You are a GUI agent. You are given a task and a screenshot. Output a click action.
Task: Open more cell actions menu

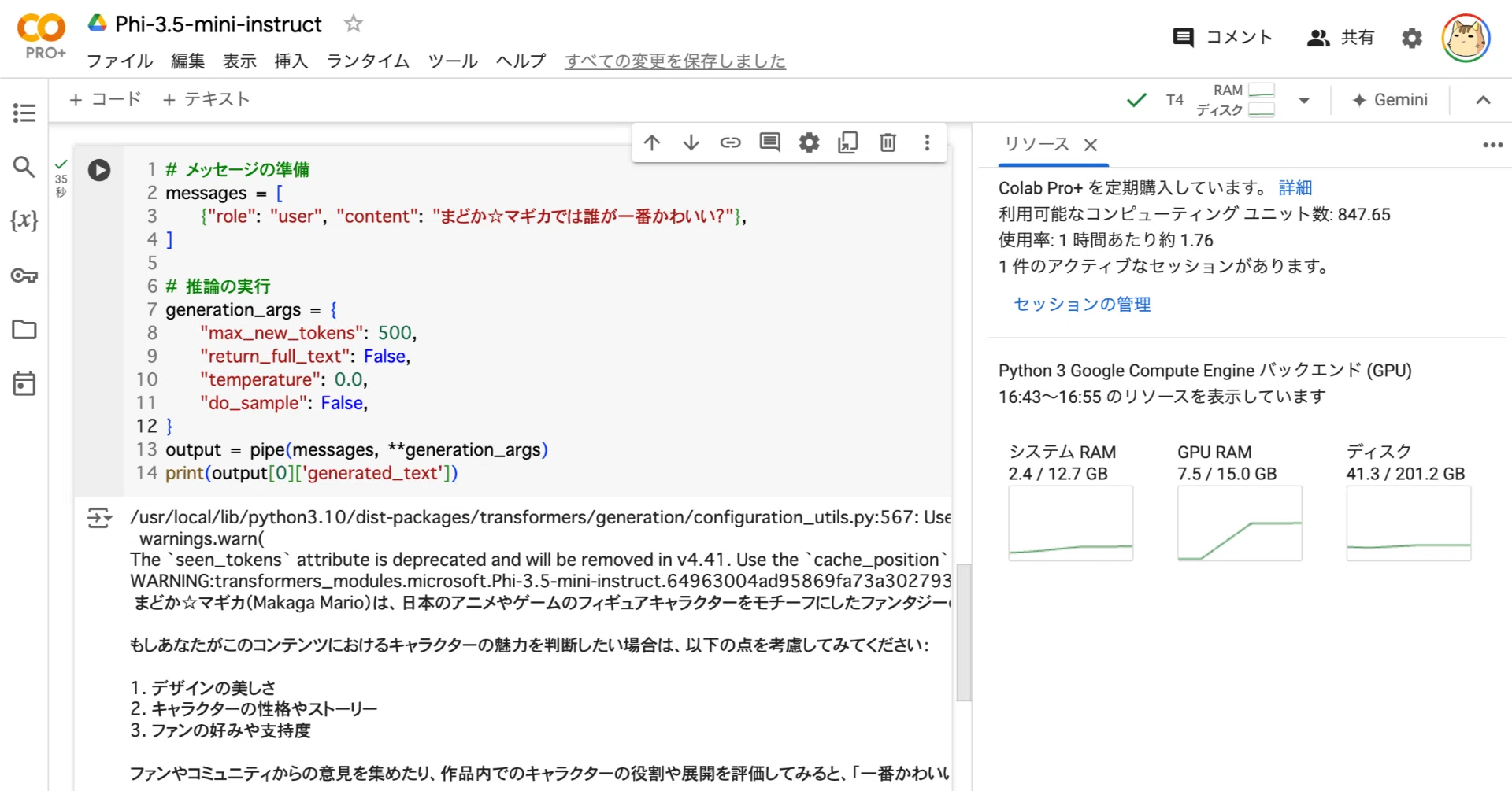[927, 142]
